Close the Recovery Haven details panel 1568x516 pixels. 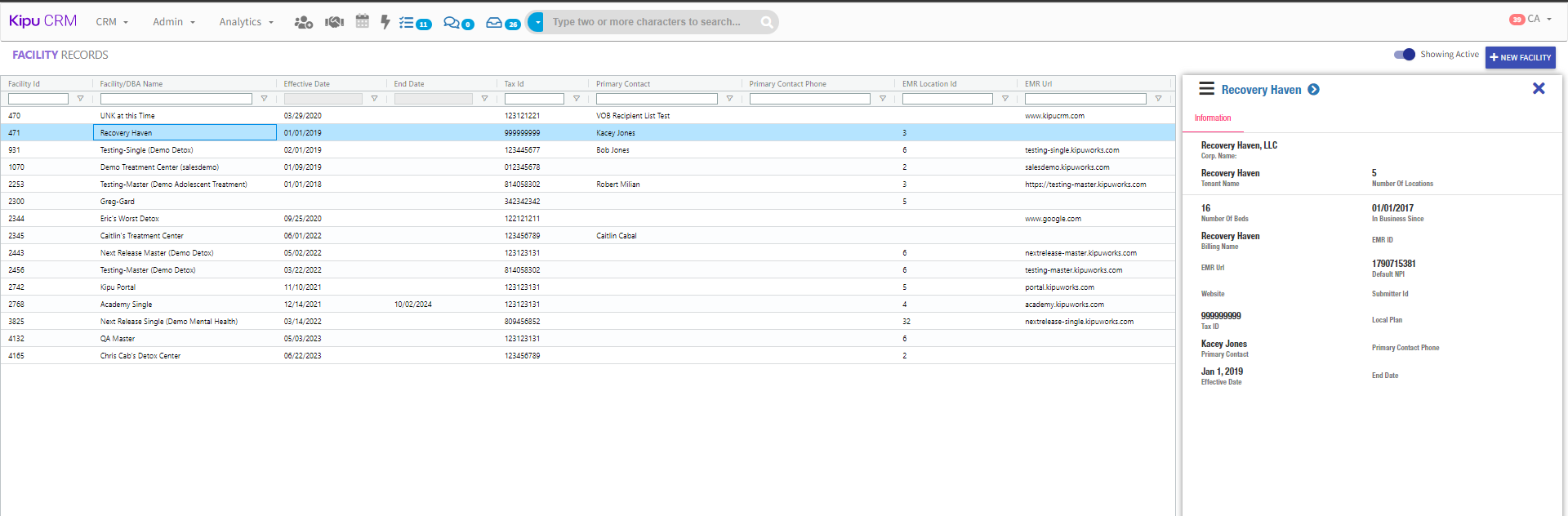pos(1538,88)
